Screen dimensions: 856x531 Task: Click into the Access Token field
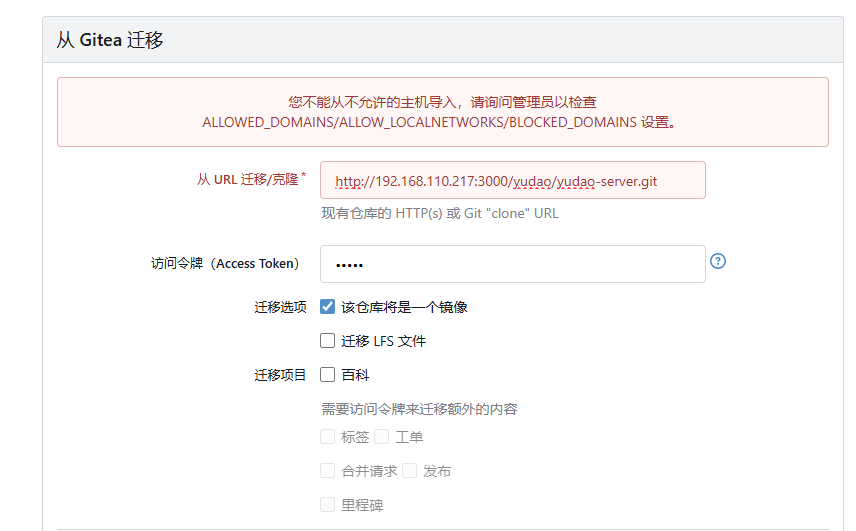(x=513, y=264)
